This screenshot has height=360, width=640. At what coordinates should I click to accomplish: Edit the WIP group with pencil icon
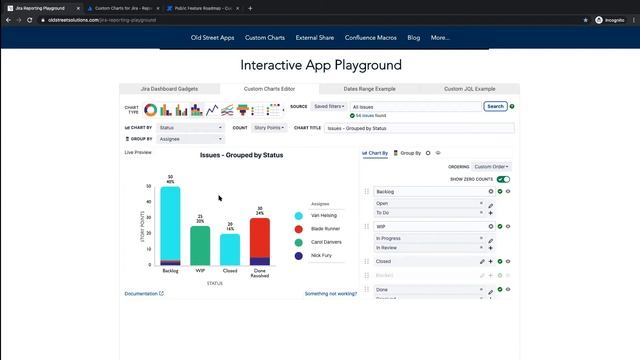pyautogui.click(x=491, y=241)
